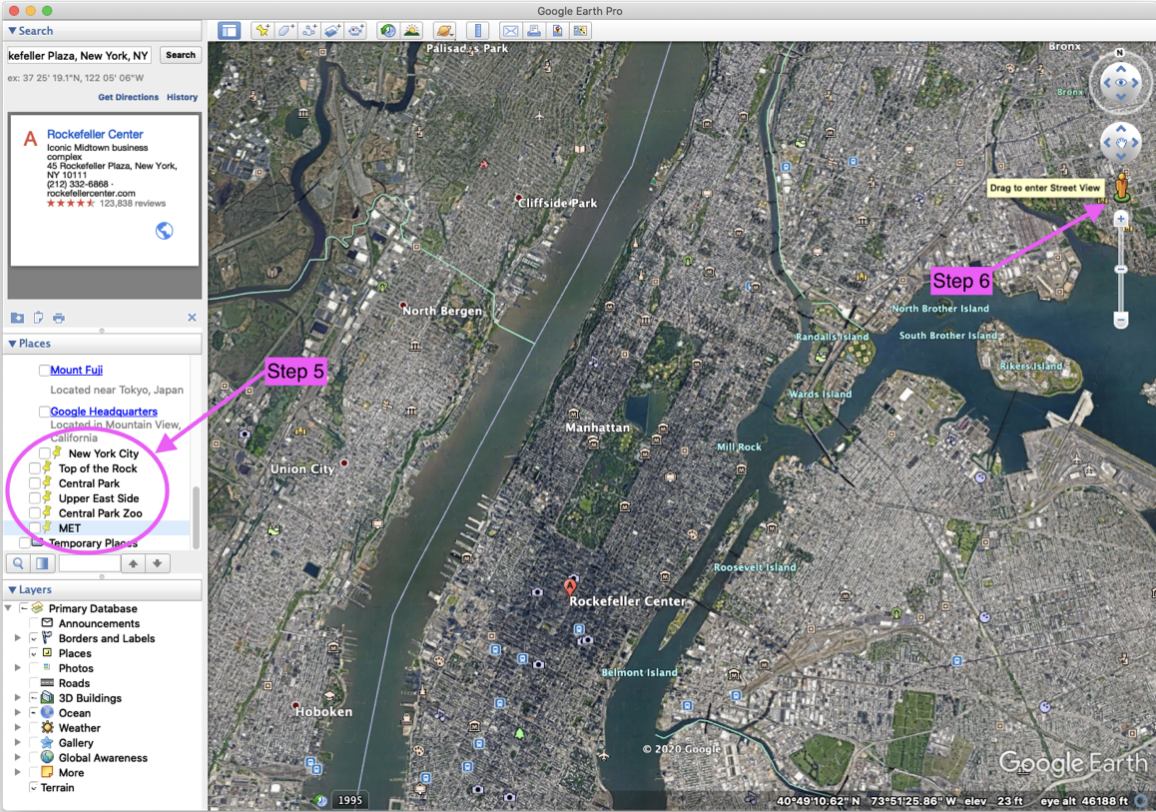The height and width of the screenshot is (812, 1156).
Task: Toggle the Sunlight tool
Action: point(412,30)
